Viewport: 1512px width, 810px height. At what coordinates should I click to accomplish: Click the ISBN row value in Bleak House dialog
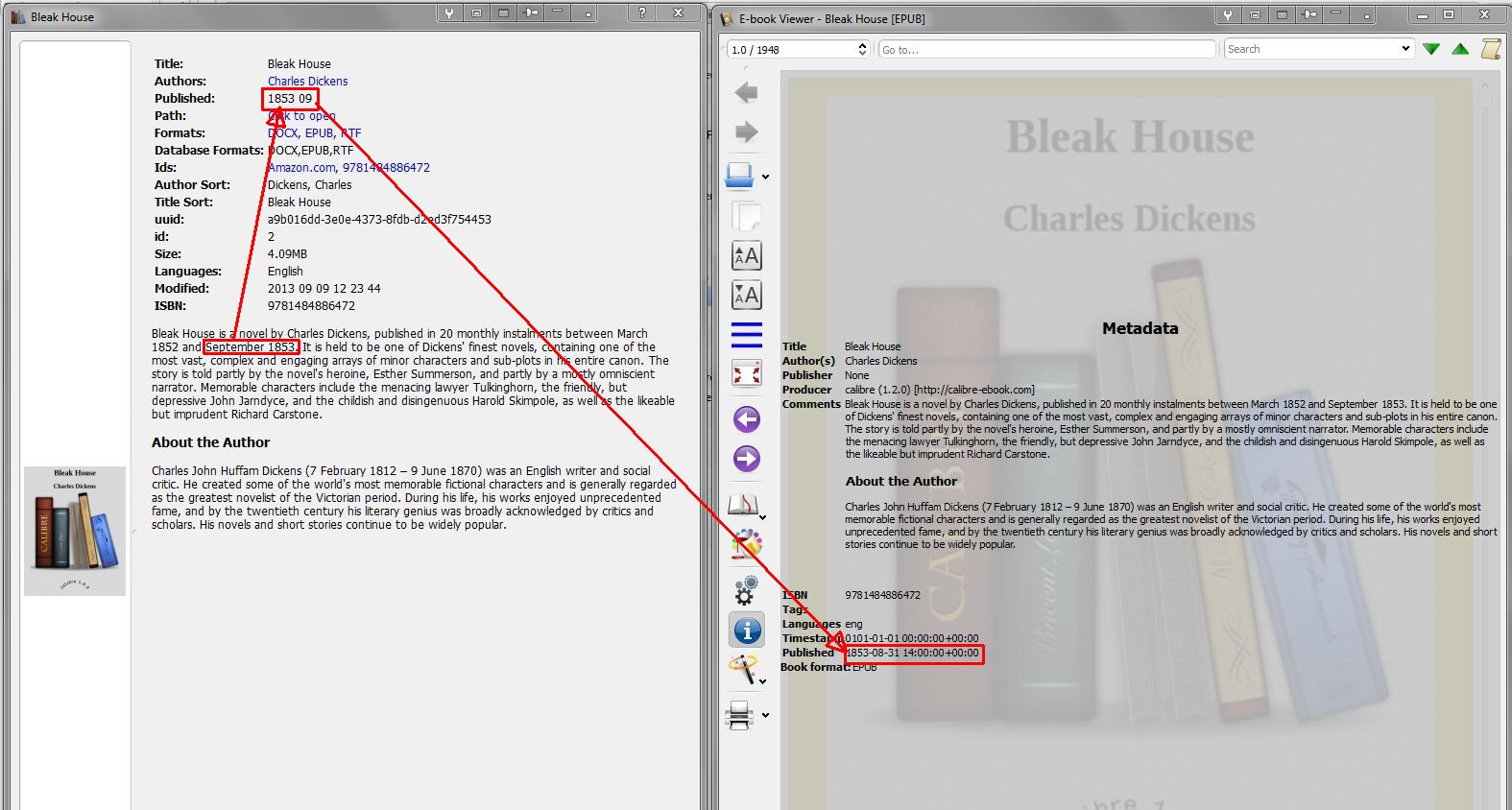(311, 306)
